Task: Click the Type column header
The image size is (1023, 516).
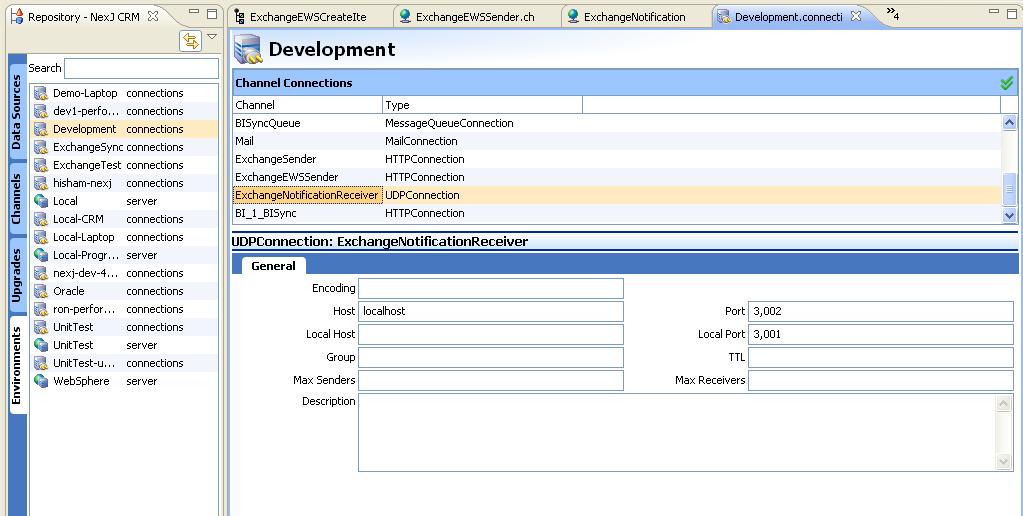Action: (x=480, y=105)
